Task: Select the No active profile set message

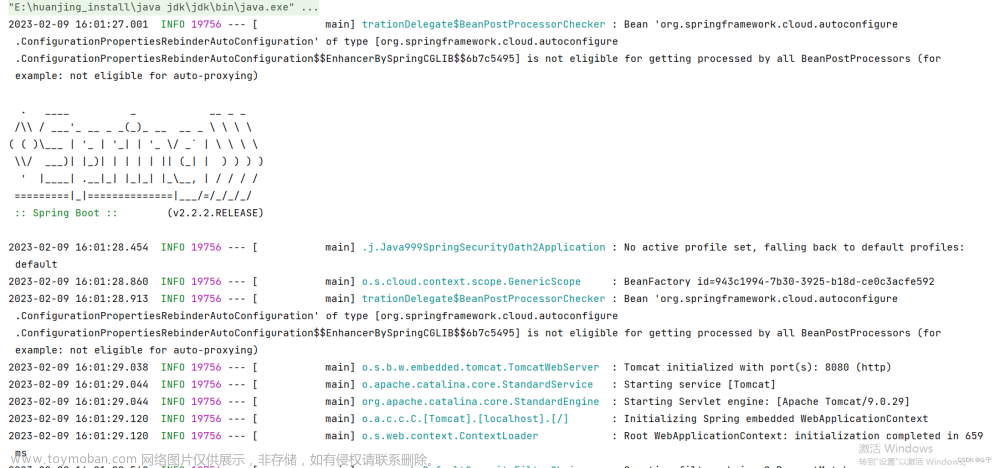Action: click(794, 247)
